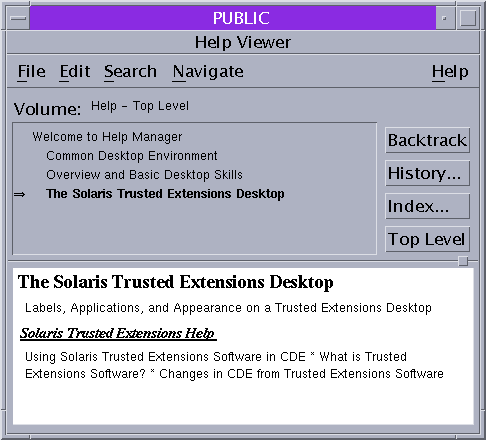Click the 'Labels, Applications, and Appearance' description text
Image resolution: width=486 pixels, height=440 pixels.
pos(228,308)
